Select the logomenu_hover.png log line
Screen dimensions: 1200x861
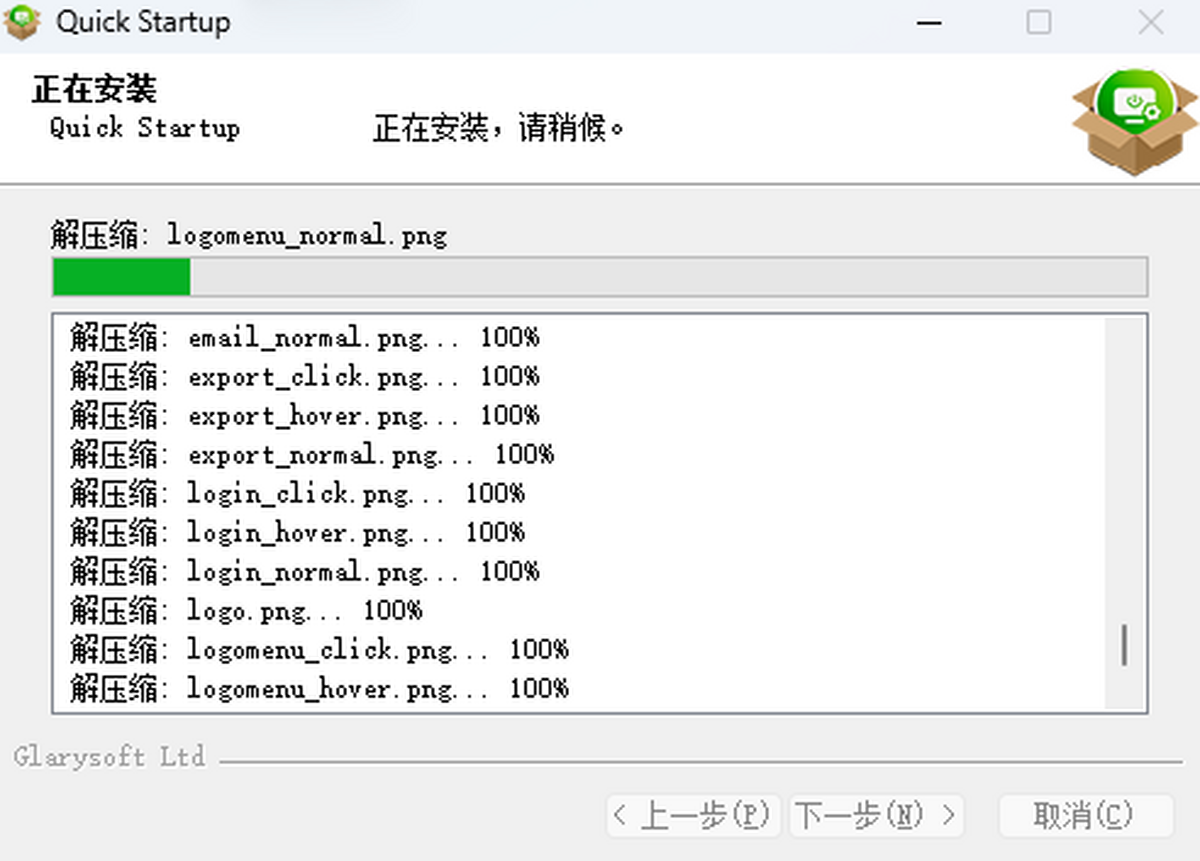tap(319, 689)
